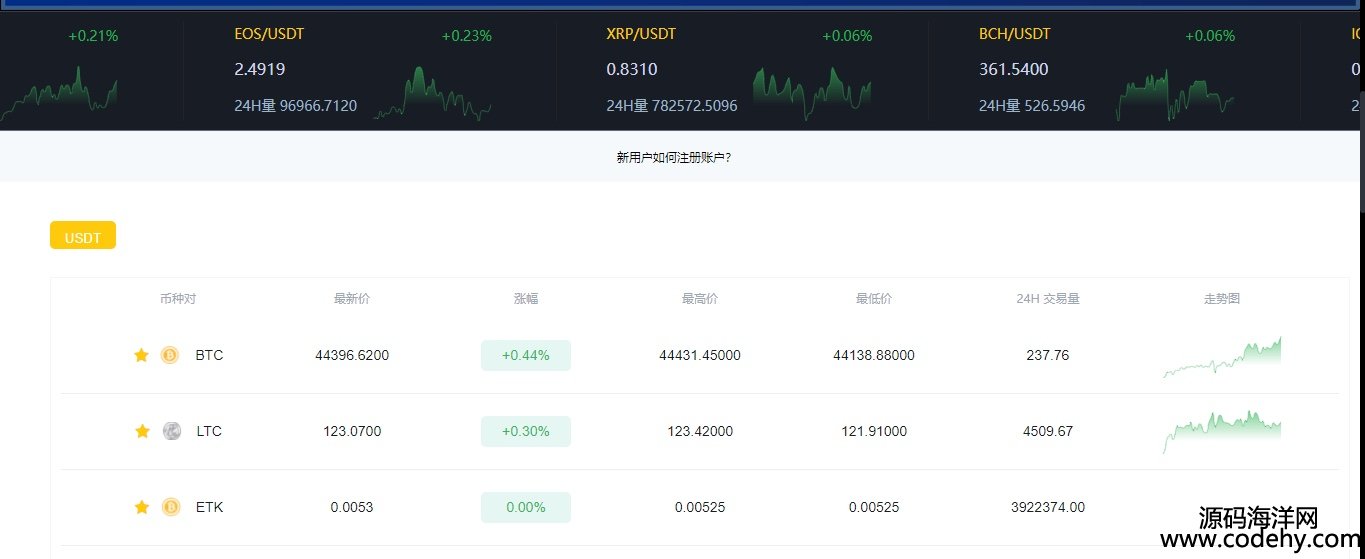1365x559 pixels.
Task: Click the 24H 交易量 column header
Action: coord(1048,298)
